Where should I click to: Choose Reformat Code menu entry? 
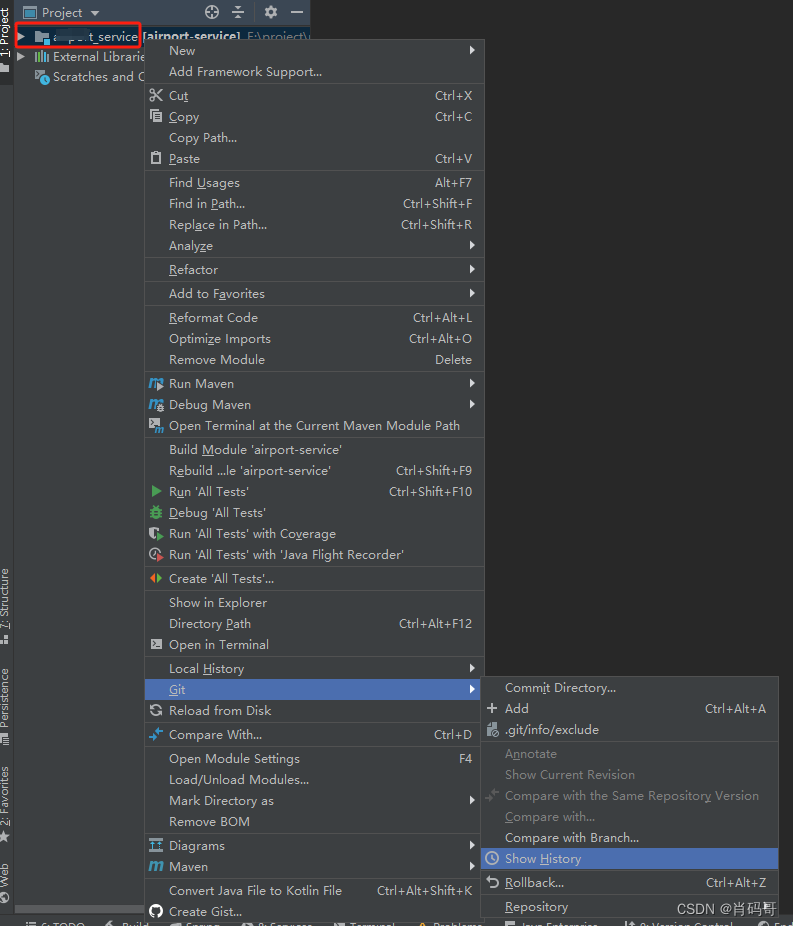[315, 317]
